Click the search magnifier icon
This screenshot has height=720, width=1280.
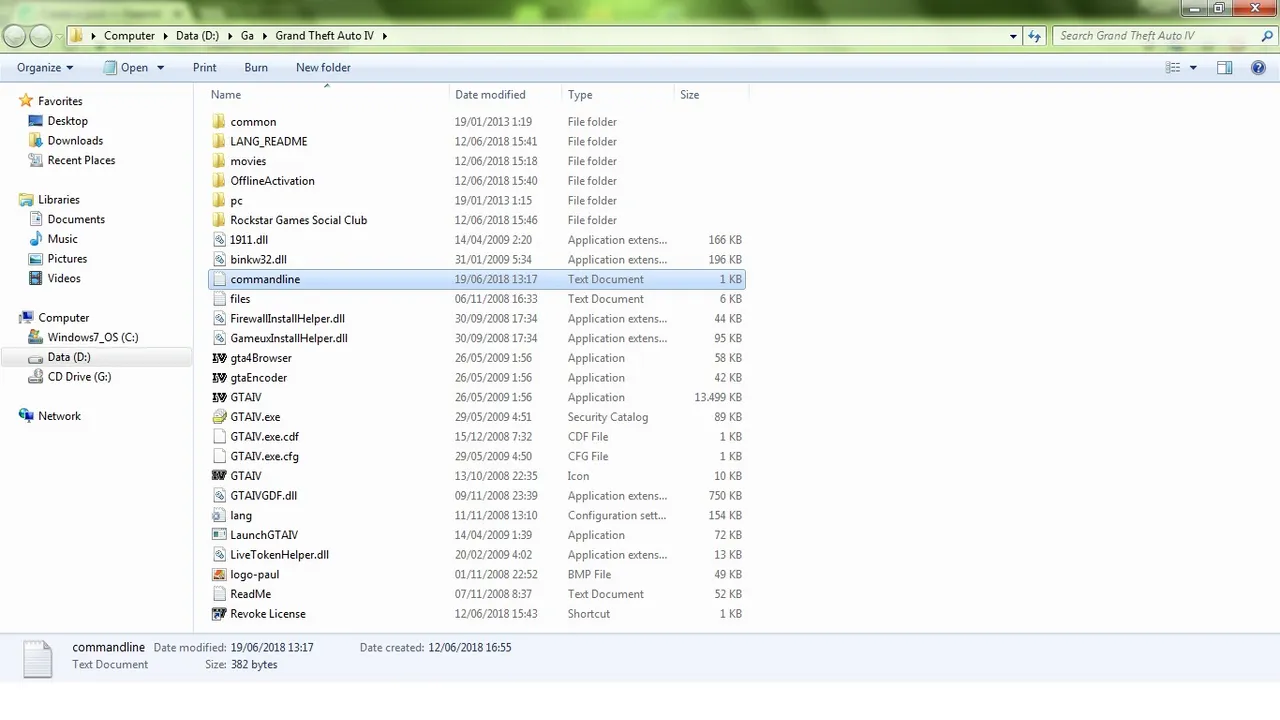tap(1268, 36)
